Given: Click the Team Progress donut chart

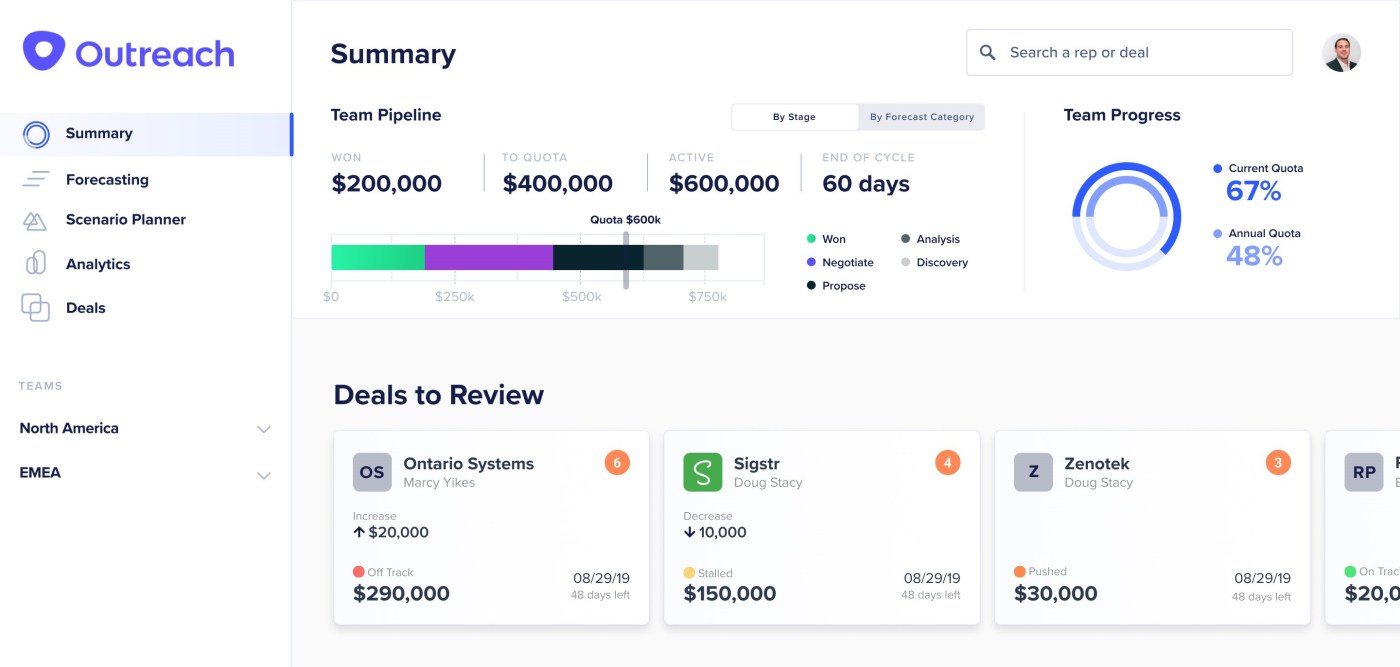Looking at the screenshot, I should click(1127, 216).
